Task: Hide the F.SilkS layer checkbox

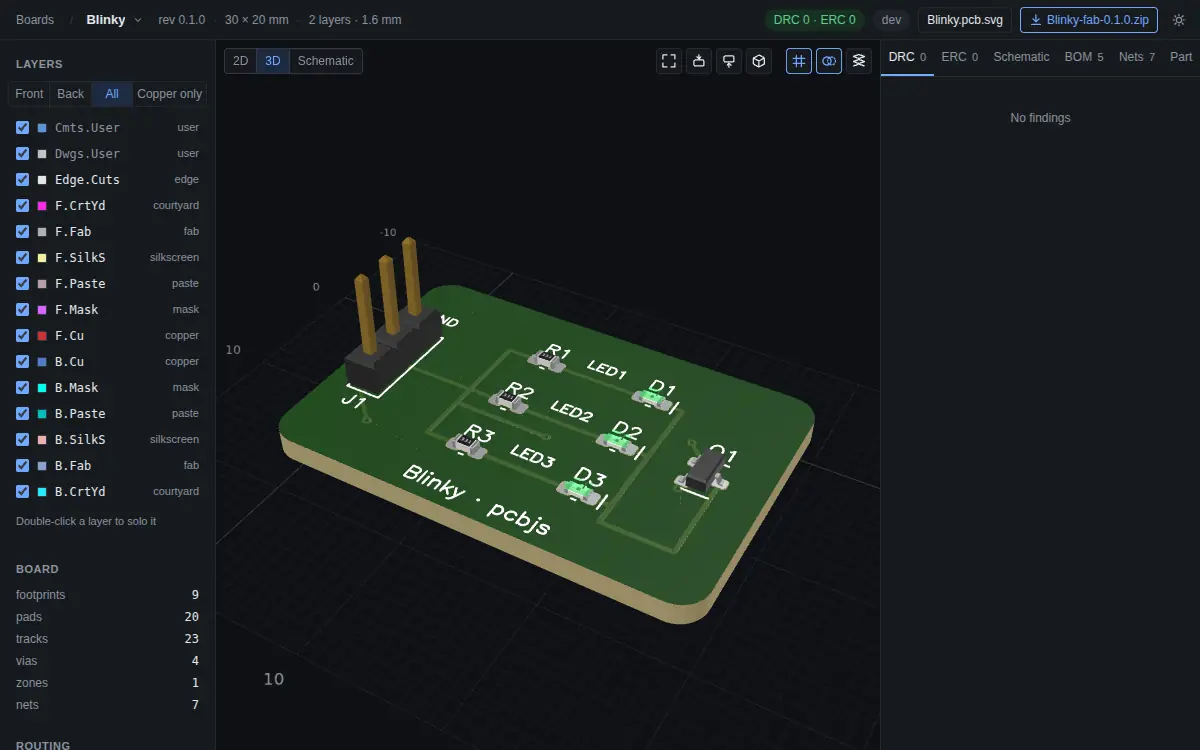Action: pyautogui.click(x=23, y=257)
